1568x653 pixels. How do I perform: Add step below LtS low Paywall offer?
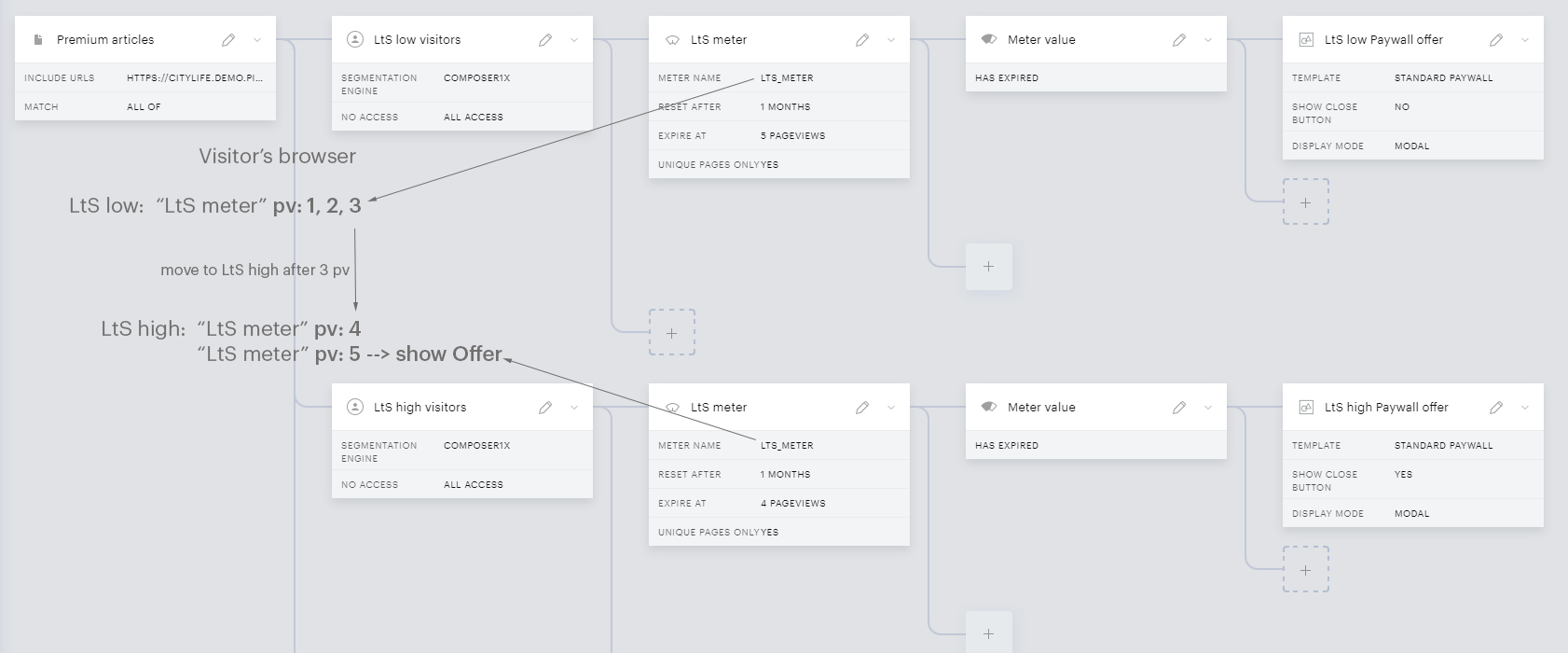(1306, 202)
